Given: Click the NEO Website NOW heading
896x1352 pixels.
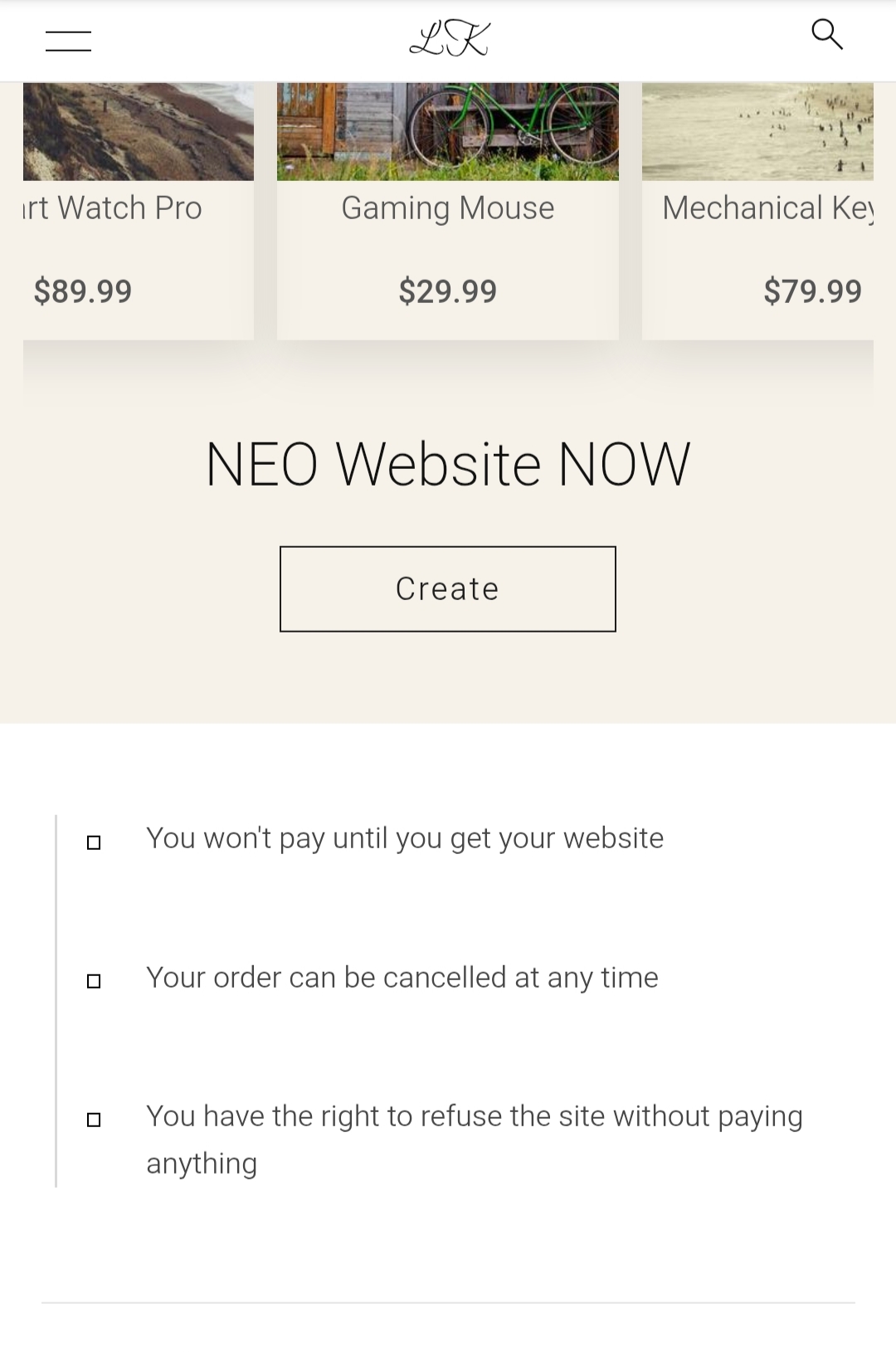Looking at the screenshot, I should click(448, 464).
